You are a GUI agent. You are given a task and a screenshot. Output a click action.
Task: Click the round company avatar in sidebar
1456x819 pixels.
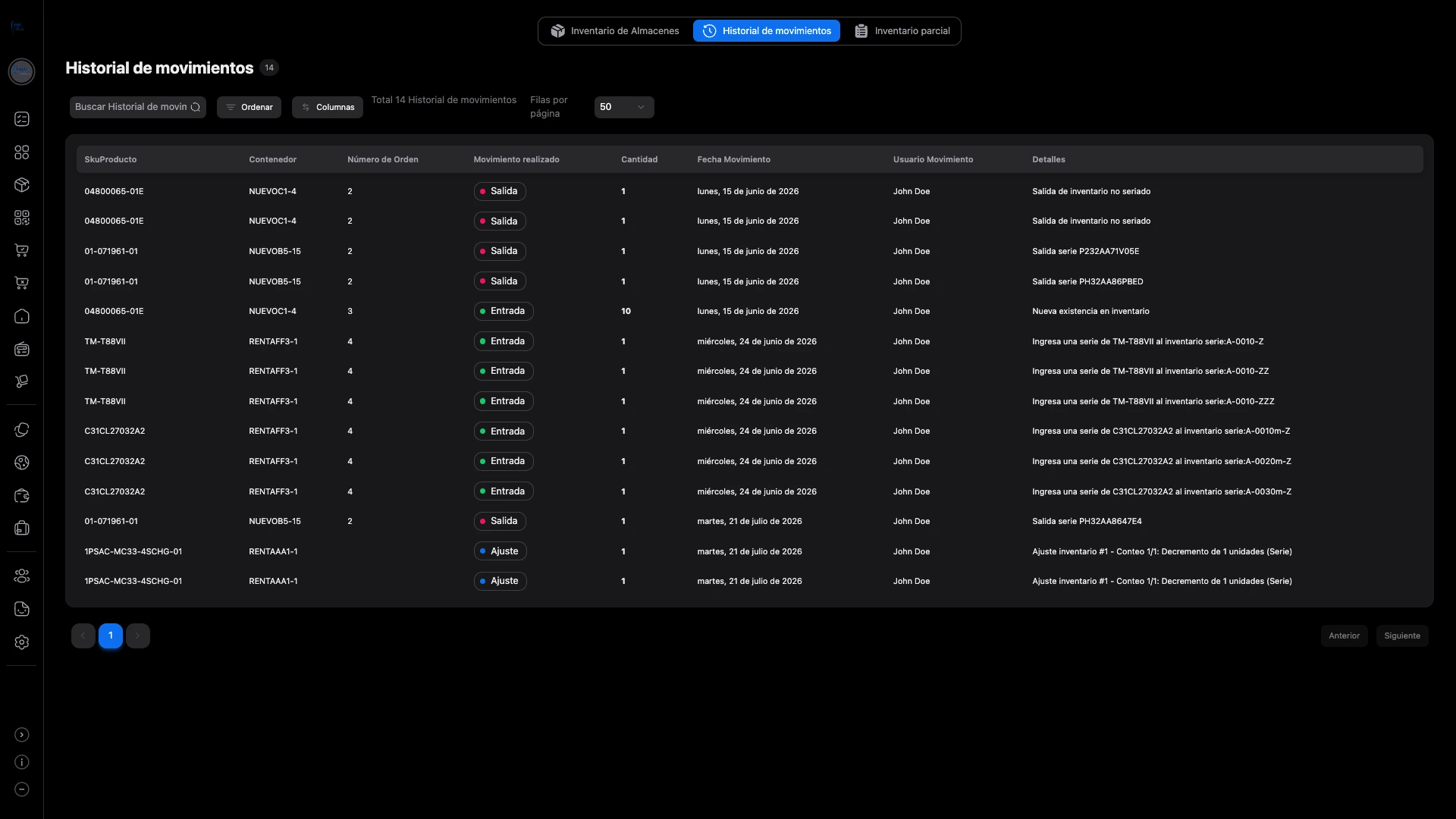pyautogui.click(x=21, y=71)
